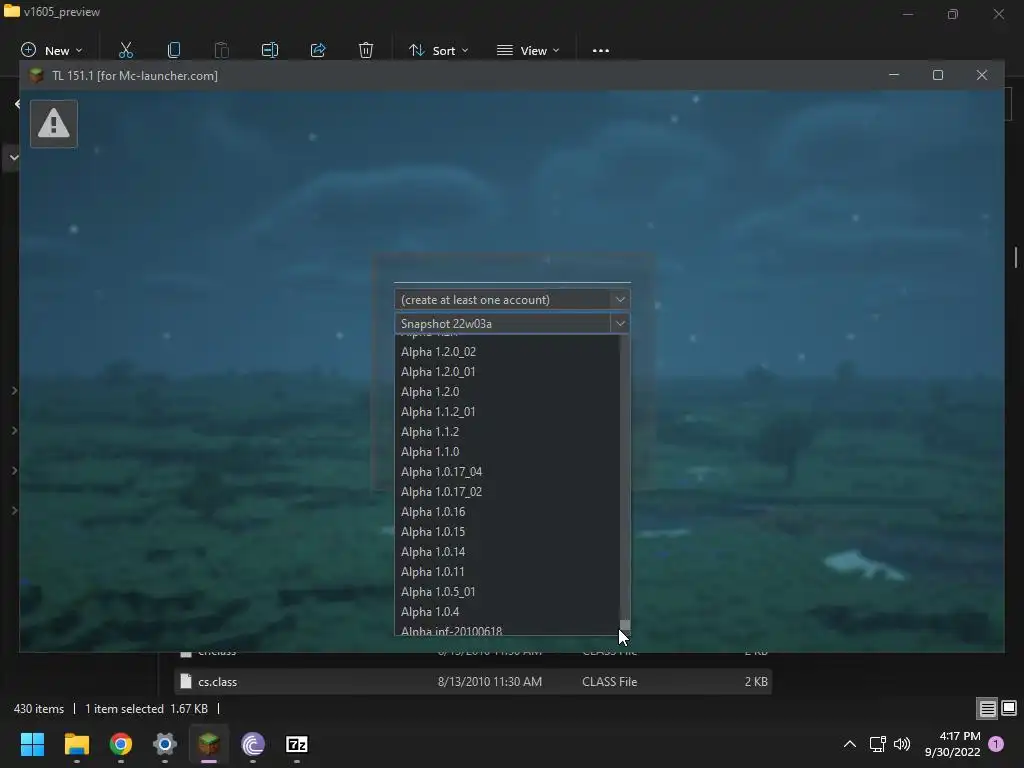Pick Alpha 1.0.11 version entry
The height and width of the screenshot is (768, 1024).
(x=507, y=572)
